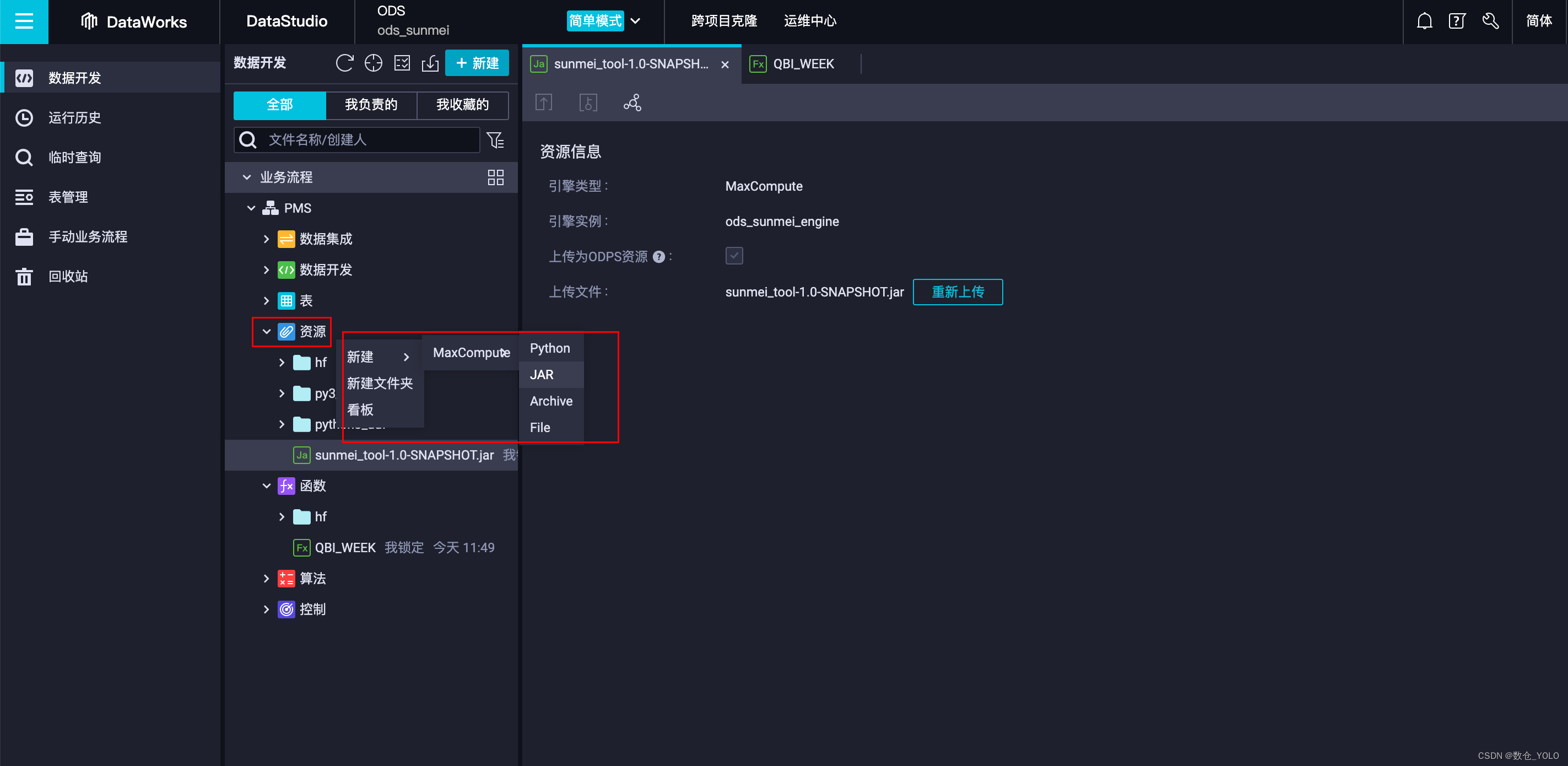Click the 简体 language switch
1568x766 pixels.
click(x=1539, y=21)
